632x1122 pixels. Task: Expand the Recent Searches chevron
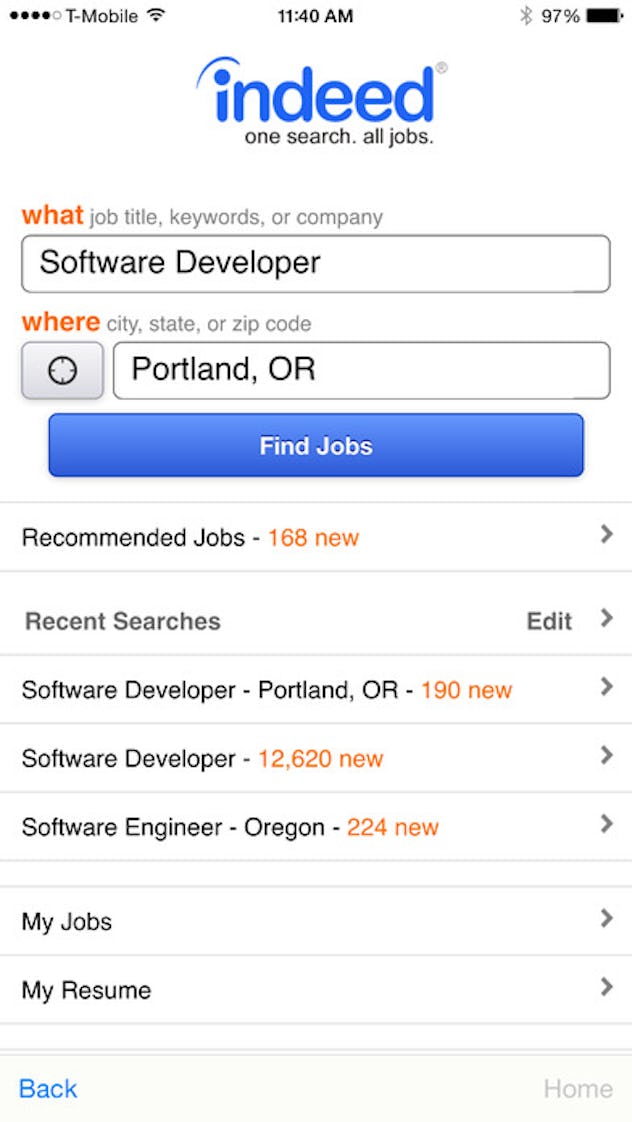click(608, 620)
